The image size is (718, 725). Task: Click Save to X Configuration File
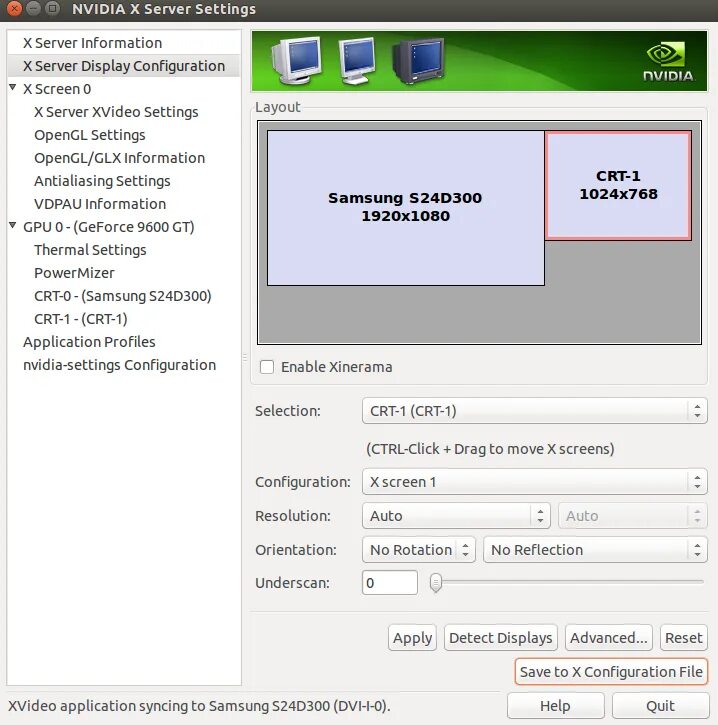[611, 672]
